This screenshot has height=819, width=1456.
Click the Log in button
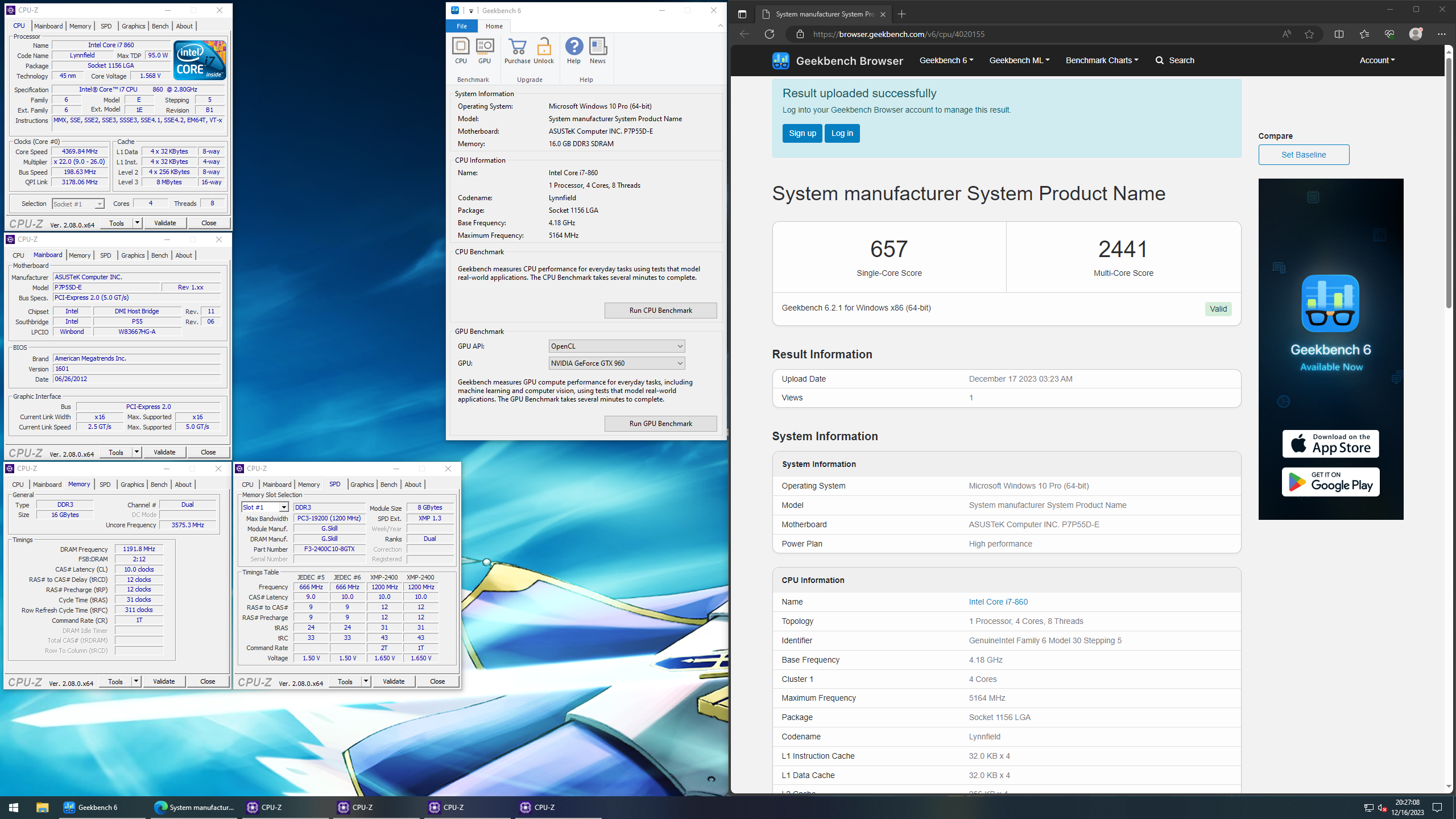coord(842,133)
